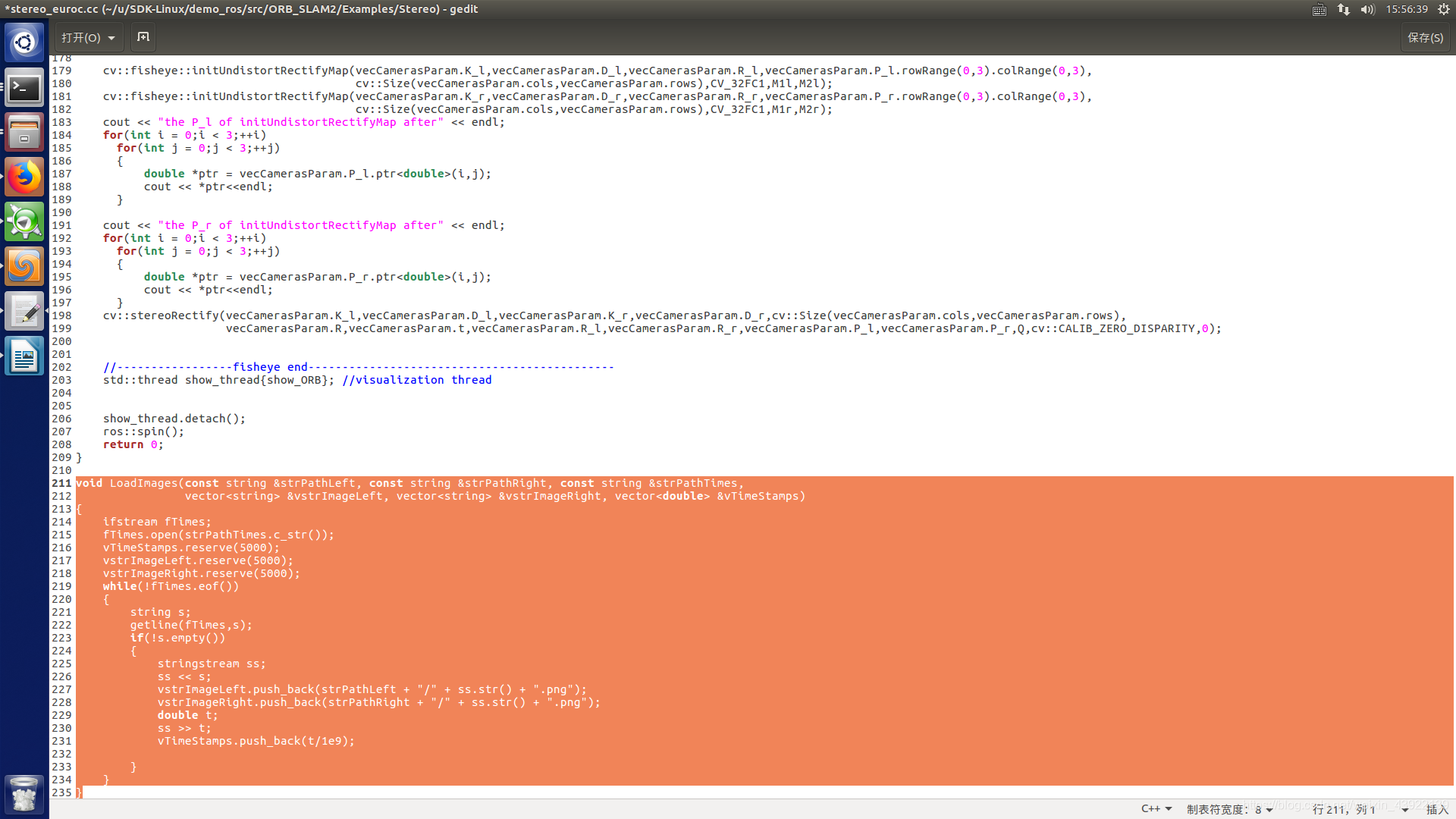1456x819 pixels.
Task: Open the keyboard input indicator
Action: [x=1319, y=9]
